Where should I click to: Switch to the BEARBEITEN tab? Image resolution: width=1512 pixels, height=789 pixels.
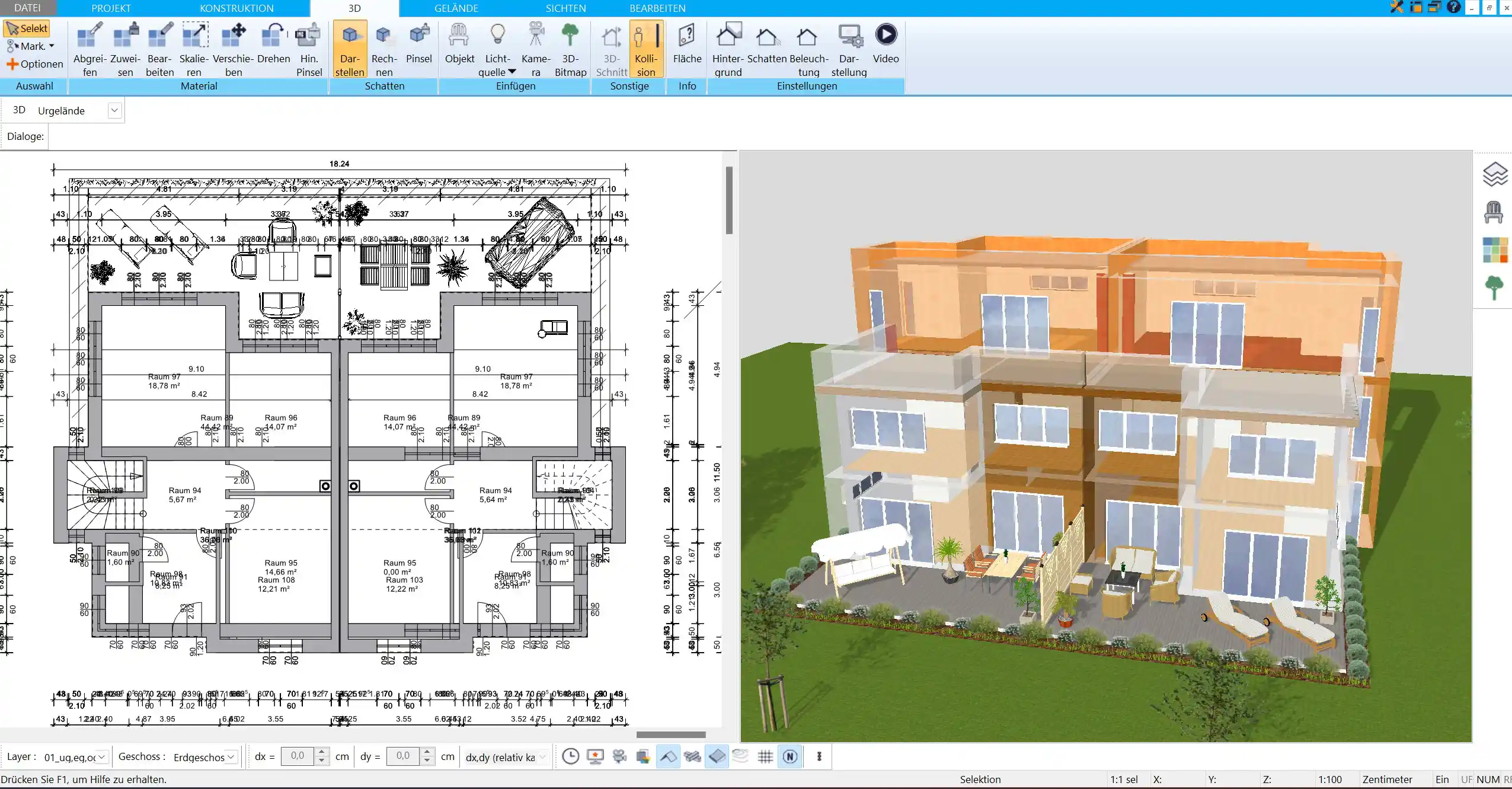coord(657,8)
